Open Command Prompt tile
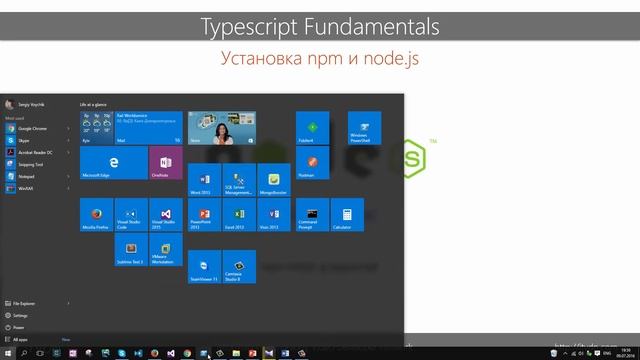 [x=312, y=215]
